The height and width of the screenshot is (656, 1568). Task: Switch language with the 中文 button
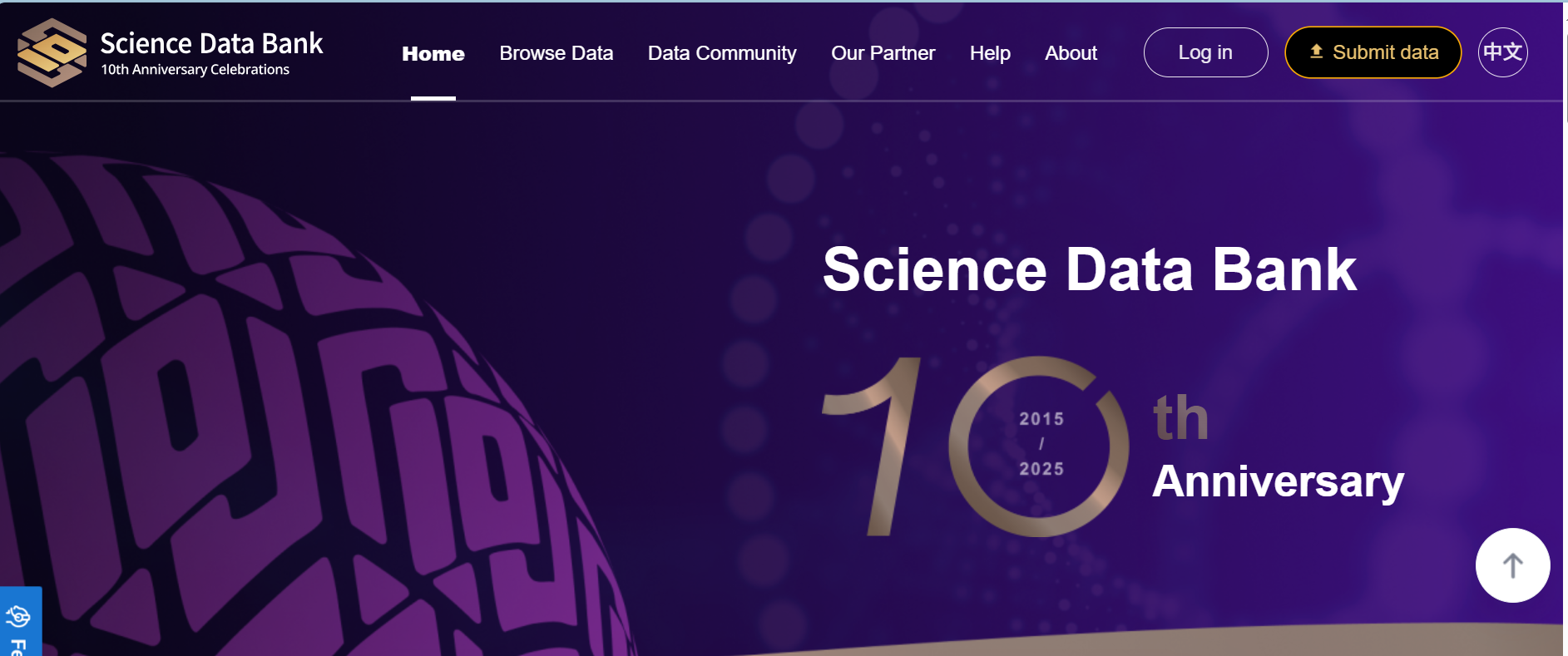coord(1502,52)
